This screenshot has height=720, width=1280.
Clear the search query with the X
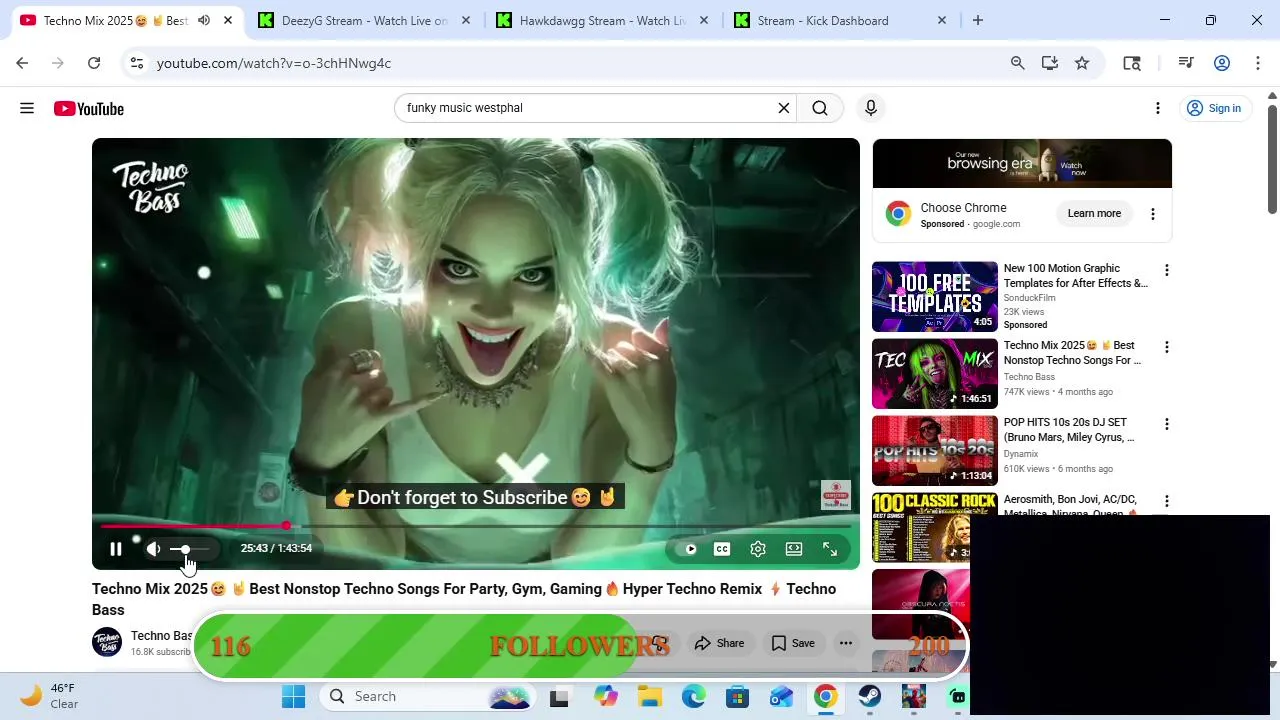pyautogui.click(x=784, y=108)
